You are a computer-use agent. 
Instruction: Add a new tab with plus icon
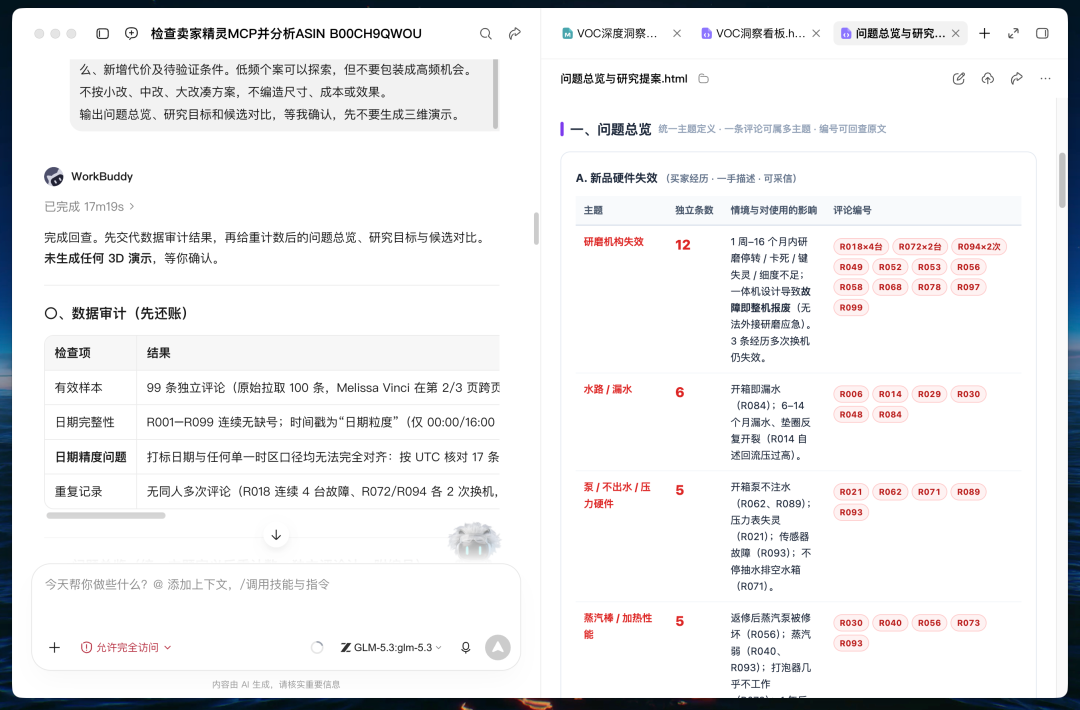pos(984,33)
